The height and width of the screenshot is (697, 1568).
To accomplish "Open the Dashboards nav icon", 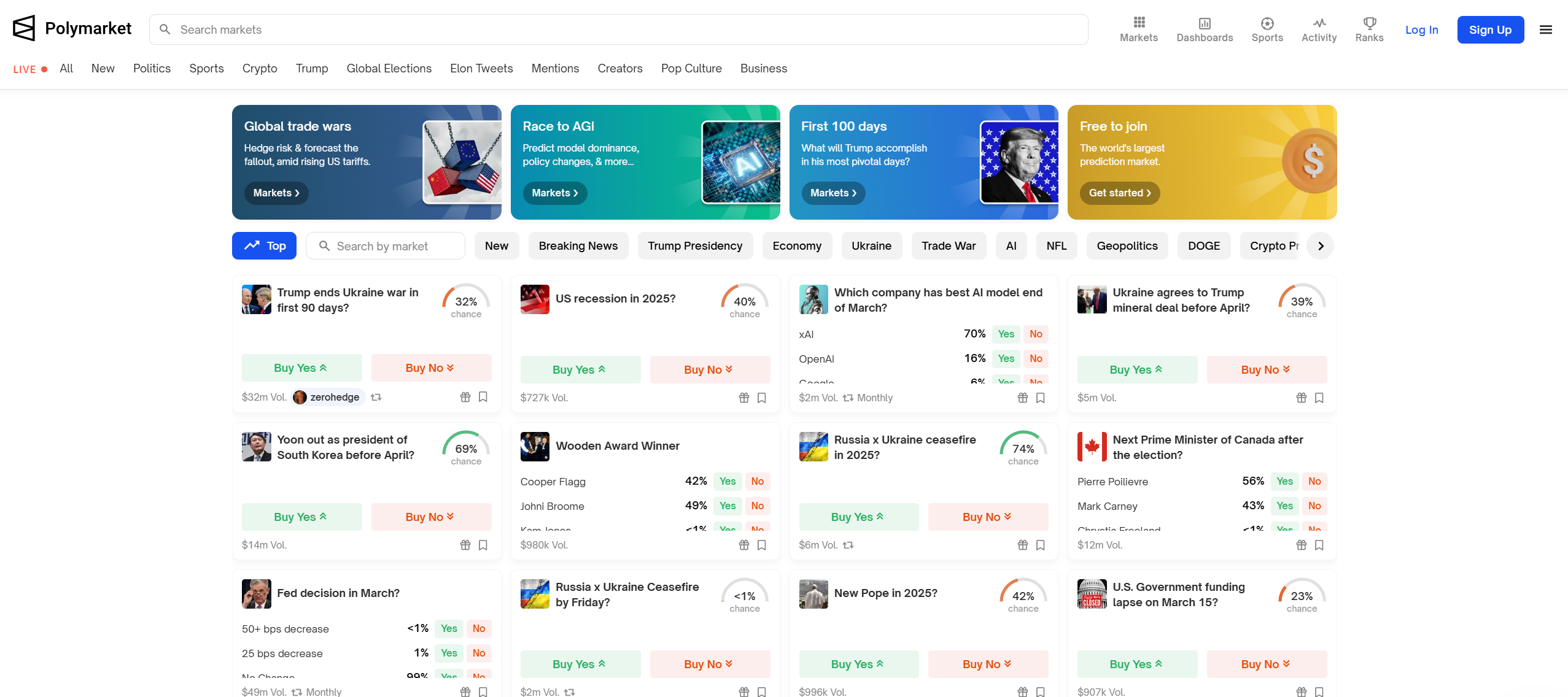I will coord(1205,29).
